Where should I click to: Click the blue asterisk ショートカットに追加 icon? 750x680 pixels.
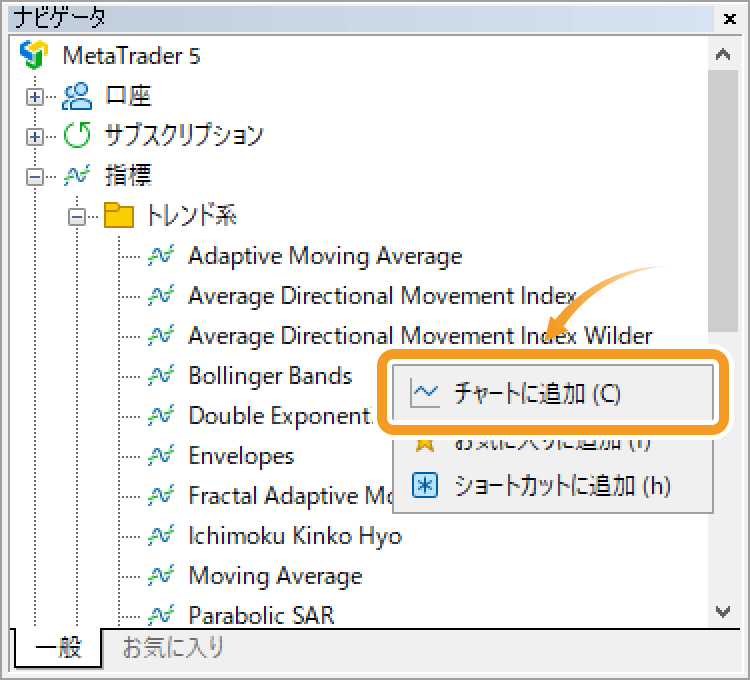(425, 485)
